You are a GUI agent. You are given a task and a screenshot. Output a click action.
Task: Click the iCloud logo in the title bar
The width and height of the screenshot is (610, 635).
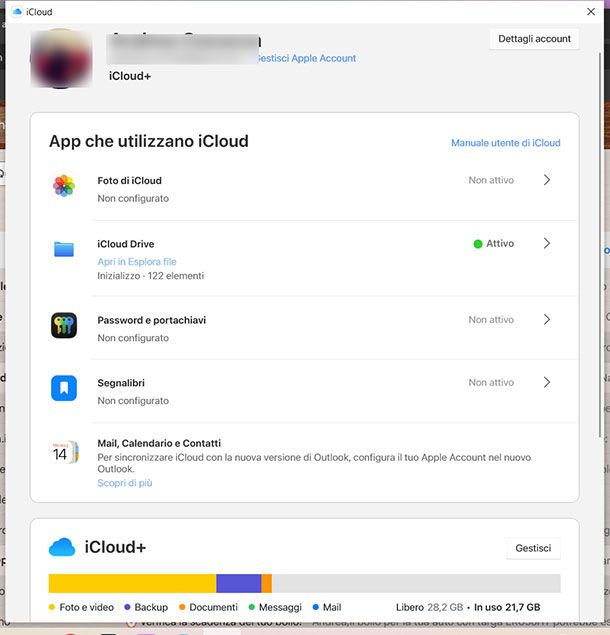pyautogui.click(x=17, y=12)
